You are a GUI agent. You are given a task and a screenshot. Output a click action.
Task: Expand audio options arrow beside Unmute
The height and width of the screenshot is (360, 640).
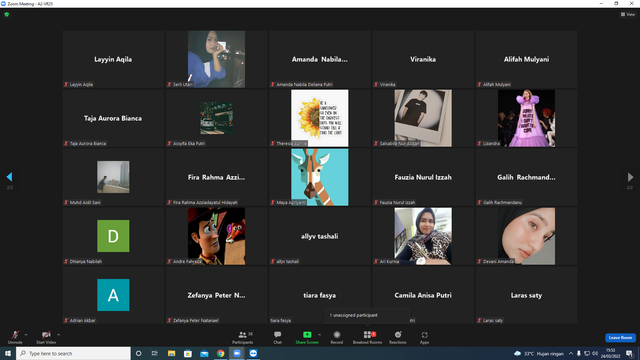[x=26, y=335]
